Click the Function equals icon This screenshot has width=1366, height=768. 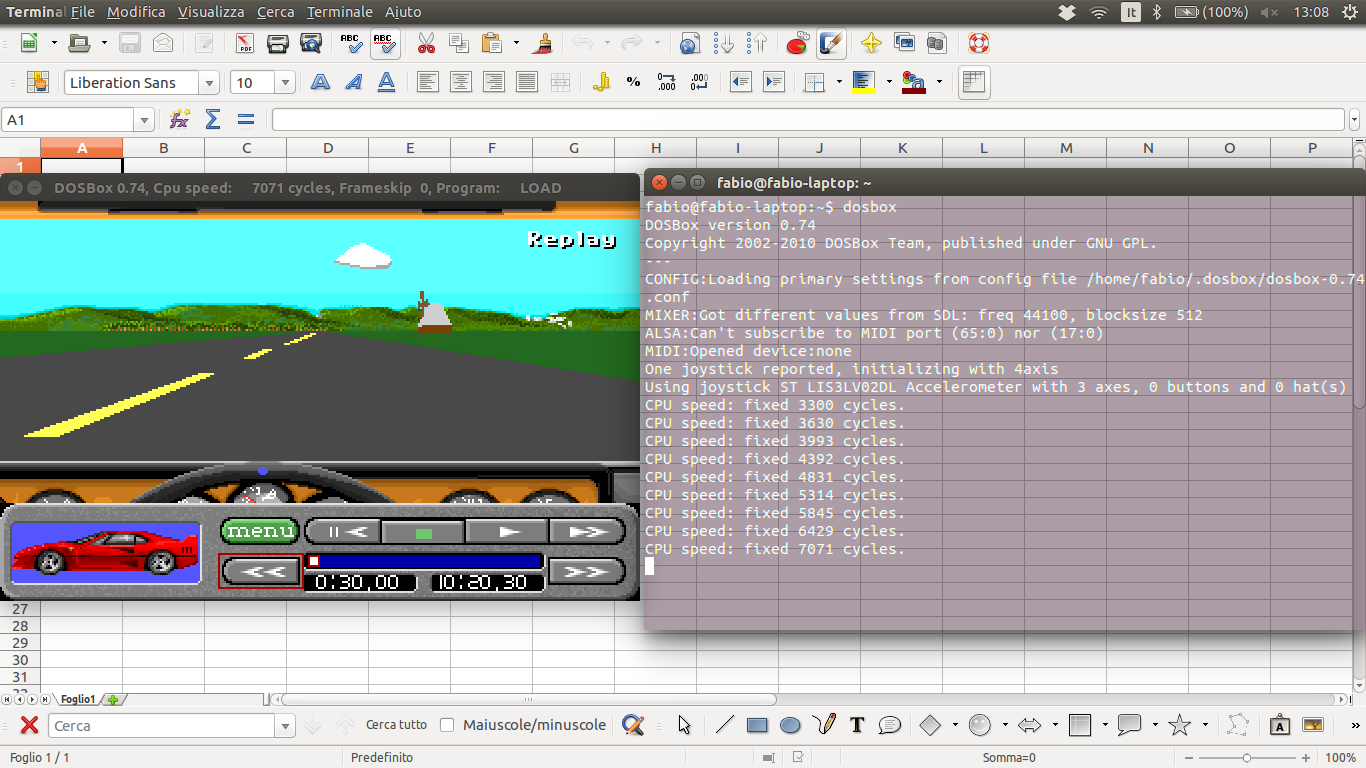[x=245, y=119]
